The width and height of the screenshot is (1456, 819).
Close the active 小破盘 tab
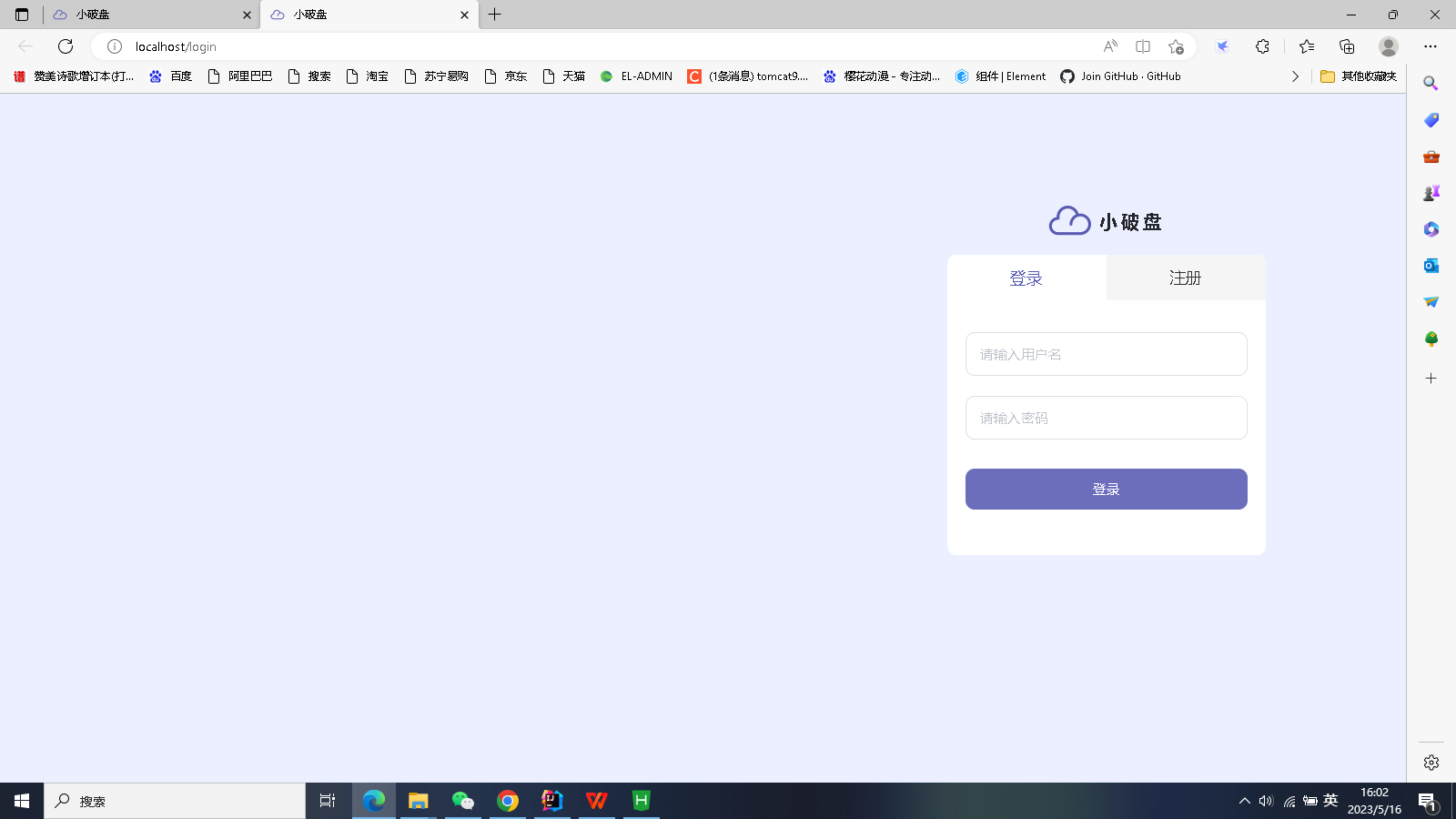(x=464, y=15)
